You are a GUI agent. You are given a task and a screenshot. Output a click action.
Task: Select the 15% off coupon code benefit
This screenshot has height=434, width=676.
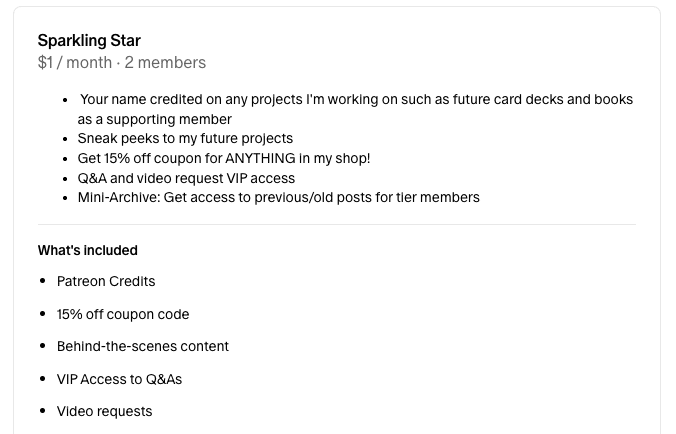click(x=123, y=314)
